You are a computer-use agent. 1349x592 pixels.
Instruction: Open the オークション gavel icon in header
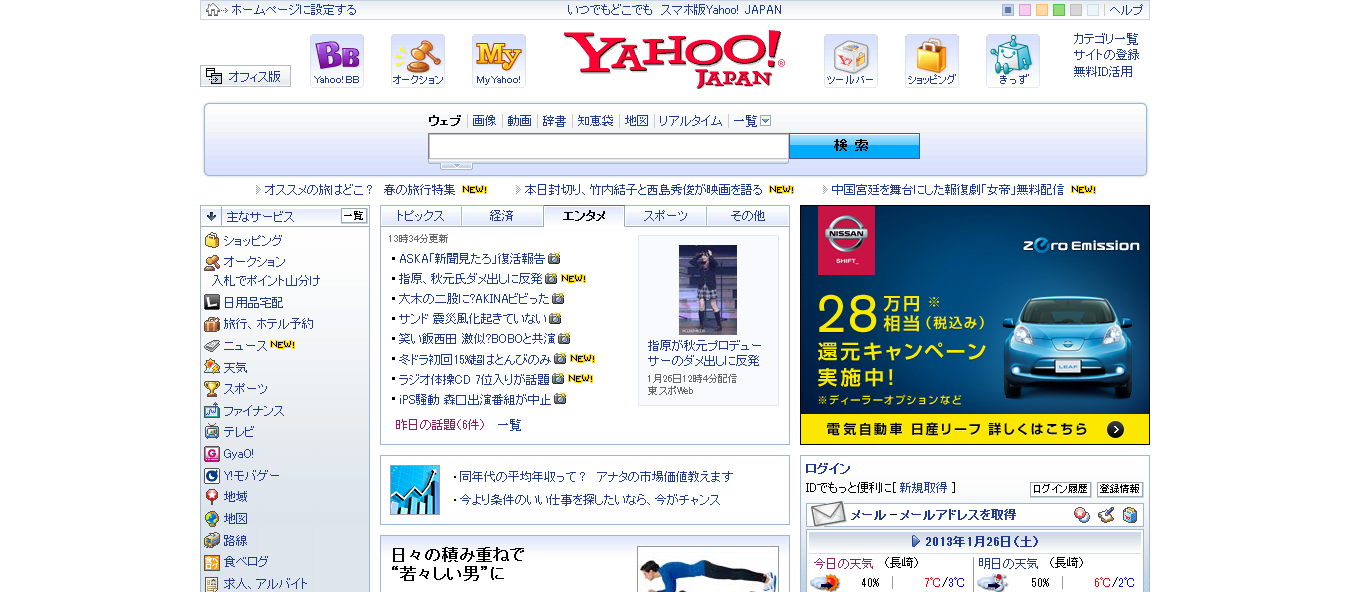click(418, 60)
